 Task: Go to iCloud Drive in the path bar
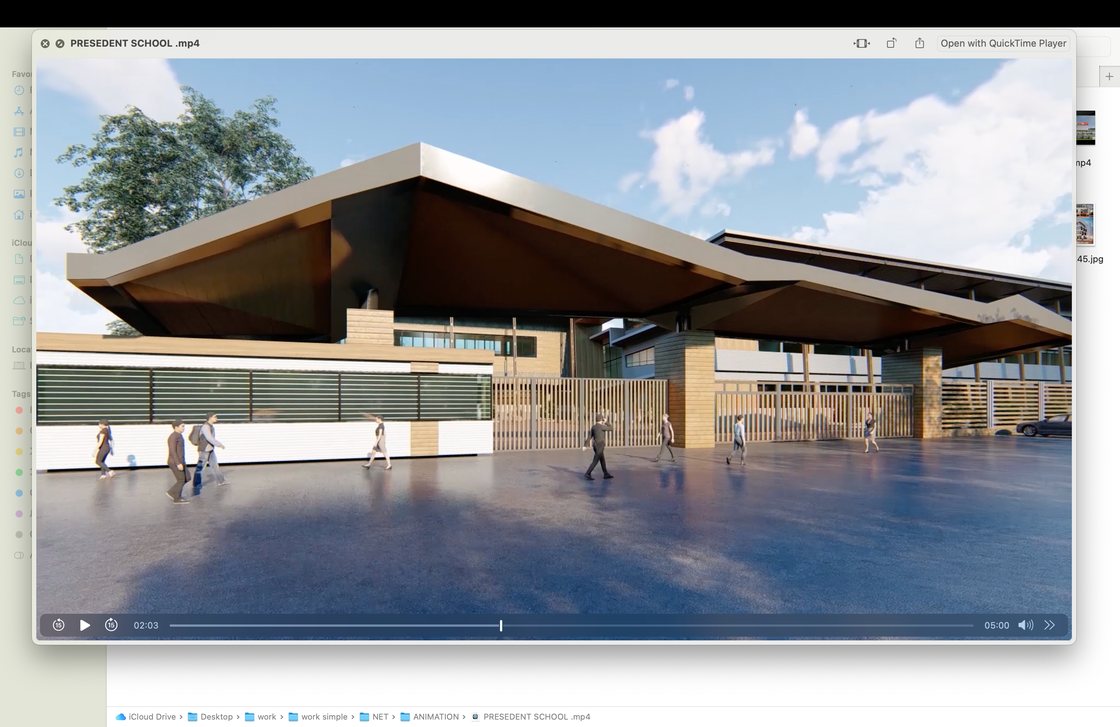tap(146, 717)
